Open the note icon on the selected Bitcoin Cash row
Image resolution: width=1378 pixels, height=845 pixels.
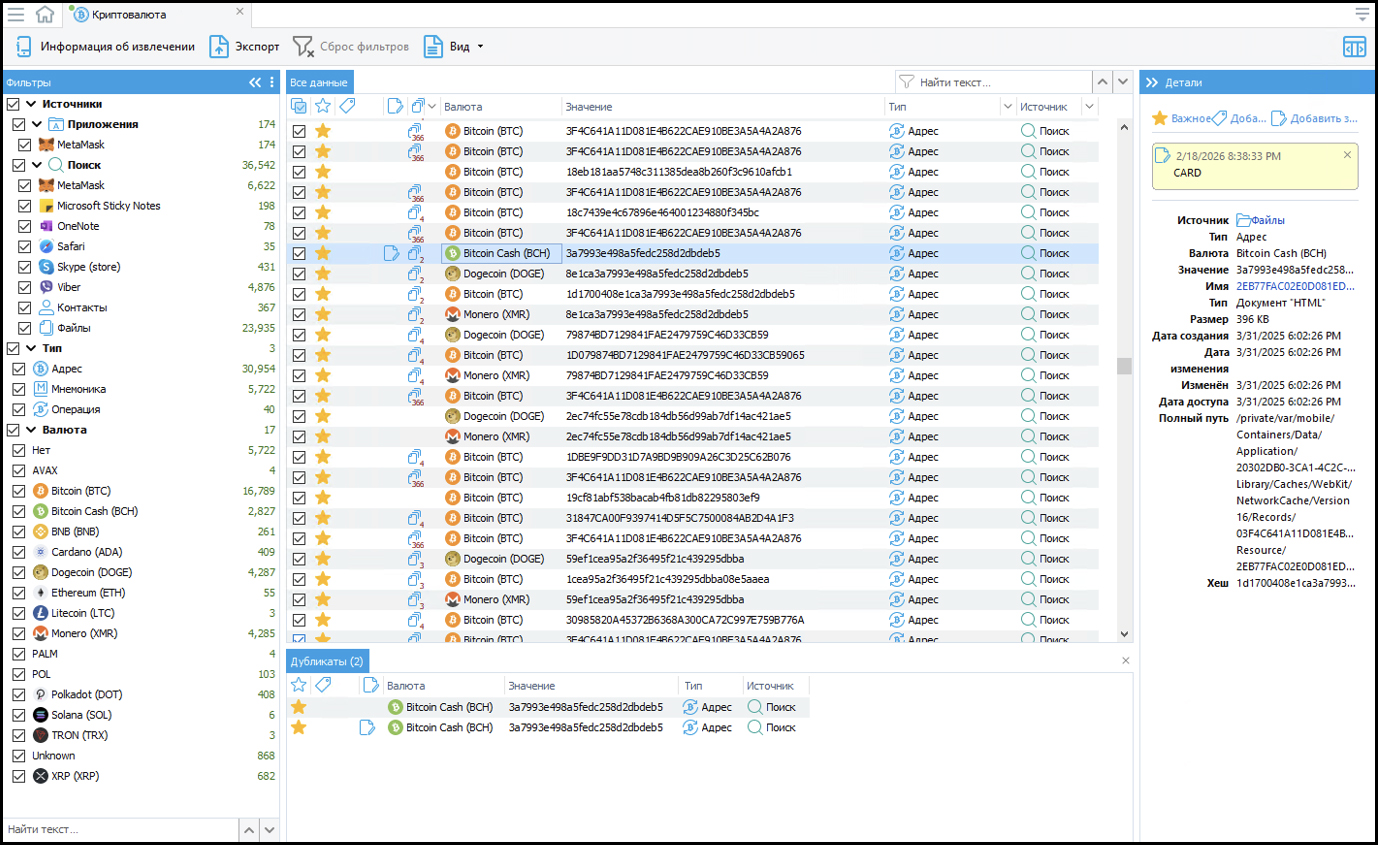(393, 253)
